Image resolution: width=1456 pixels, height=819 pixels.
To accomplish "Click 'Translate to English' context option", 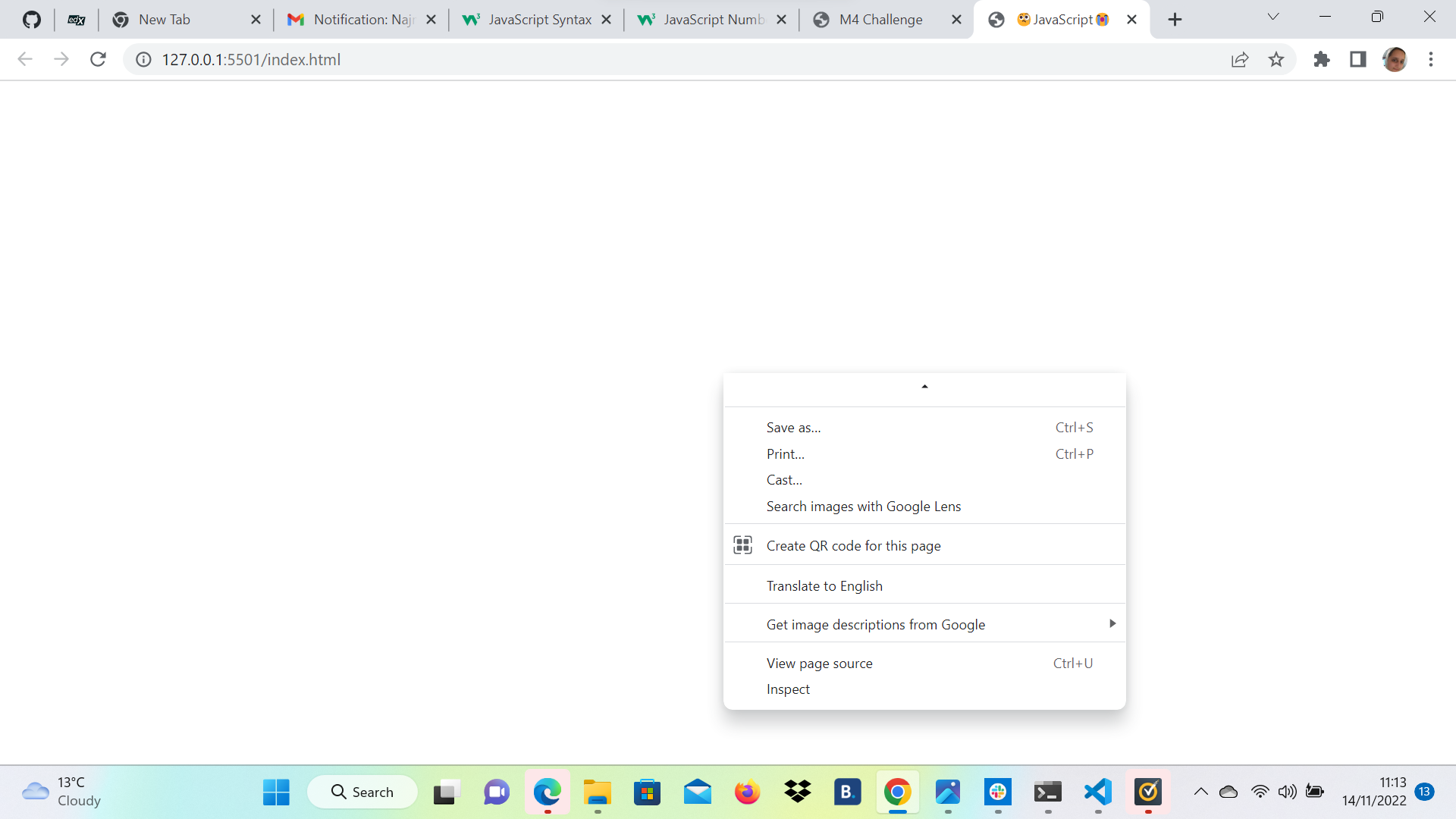I will point(824,585).
